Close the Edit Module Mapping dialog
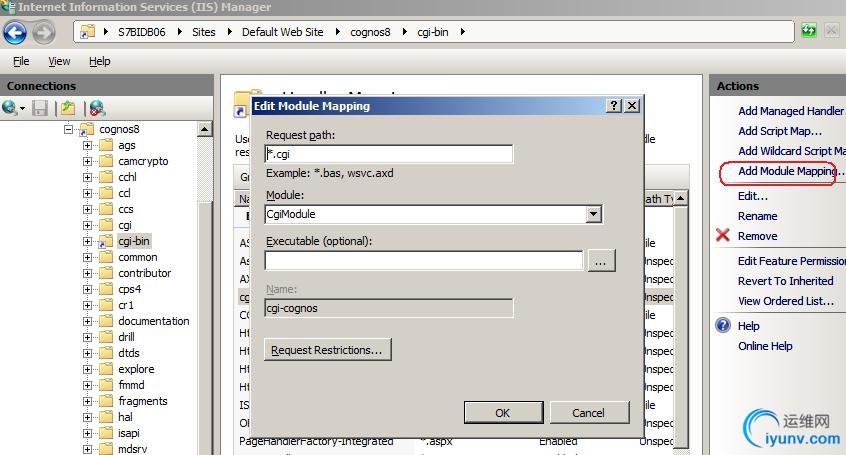Viewport: 846px width, 455px height. pos(632,105)
